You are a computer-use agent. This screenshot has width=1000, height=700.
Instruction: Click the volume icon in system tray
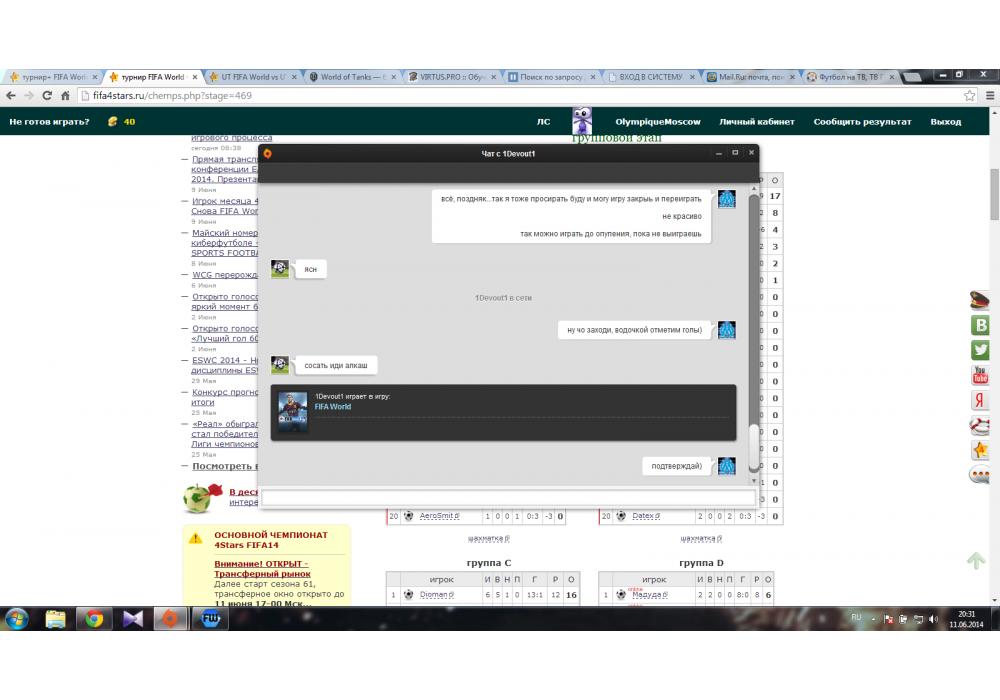pos(934,619)
